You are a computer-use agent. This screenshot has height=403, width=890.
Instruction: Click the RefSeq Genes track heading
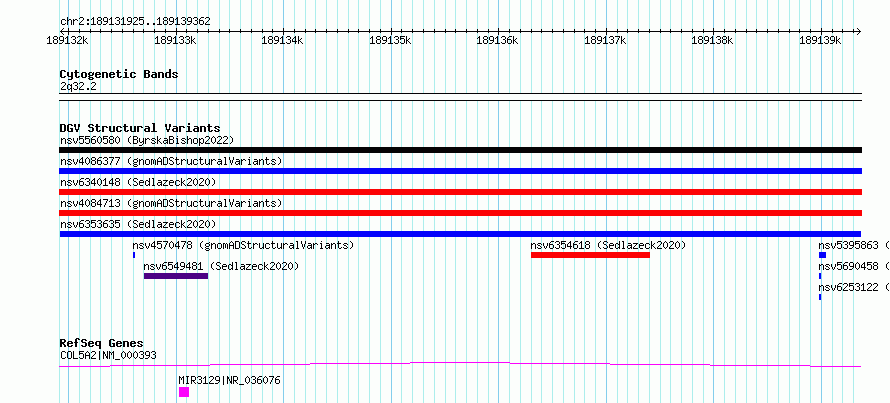[102, 343]
